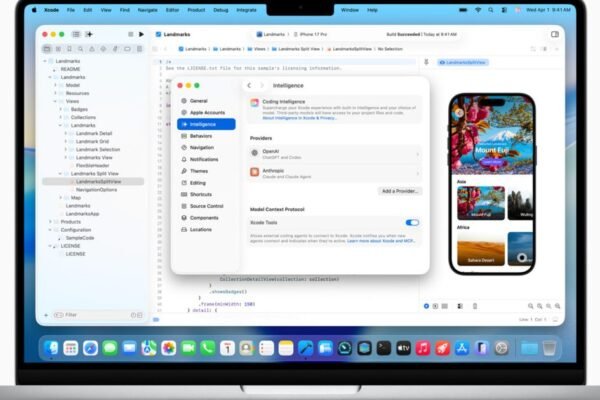Tap the Sahara Desert card in preview
Screen dimensions: 600x400
481,248
